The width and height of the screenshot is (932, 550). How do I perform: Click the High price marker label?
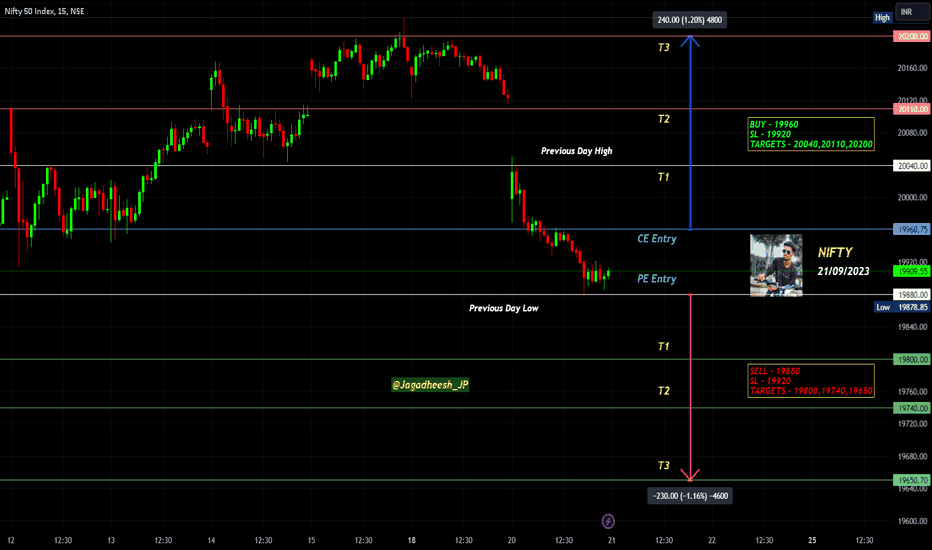882,18
